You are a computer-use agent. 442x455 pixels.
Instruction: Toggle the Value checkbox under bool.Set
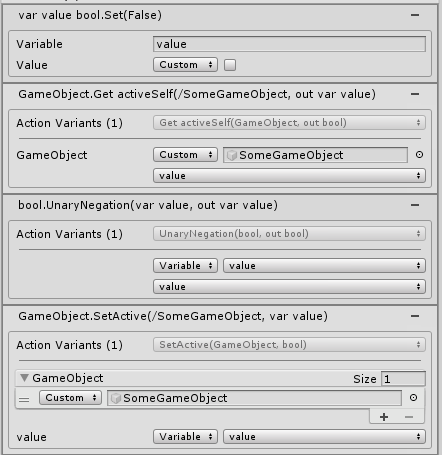tap(230, 65)
